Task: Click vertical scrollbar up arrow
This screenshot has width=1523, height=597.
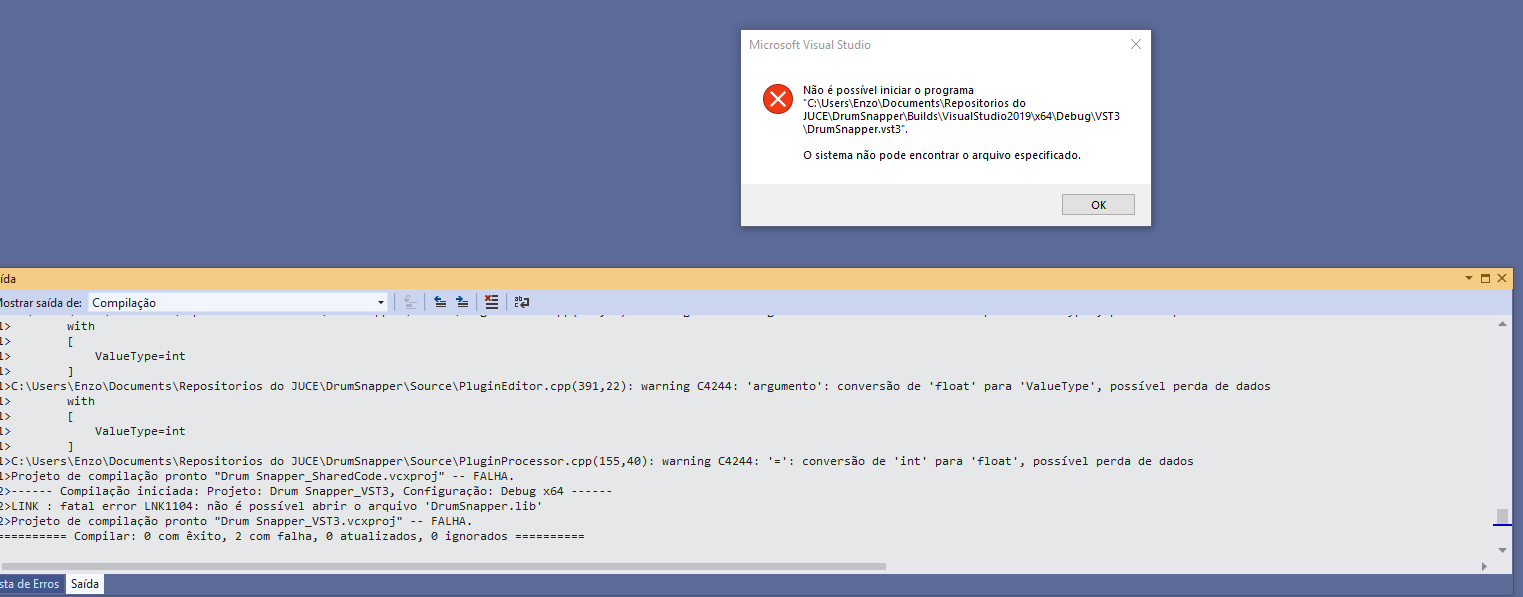Action: (1502, 324)
